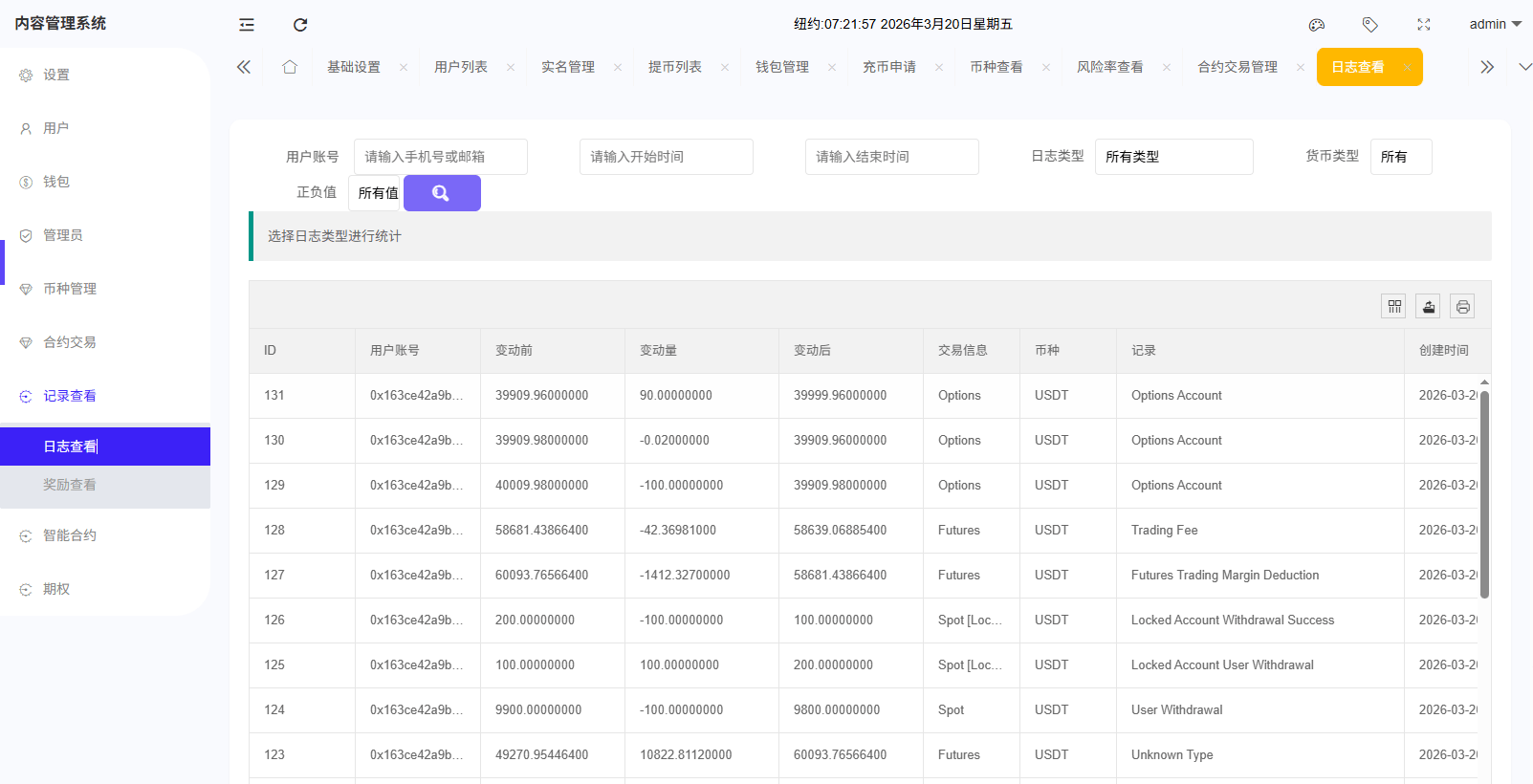1533x784 pixels.
Task: Expand the admin user menu
Action: 1495,25
